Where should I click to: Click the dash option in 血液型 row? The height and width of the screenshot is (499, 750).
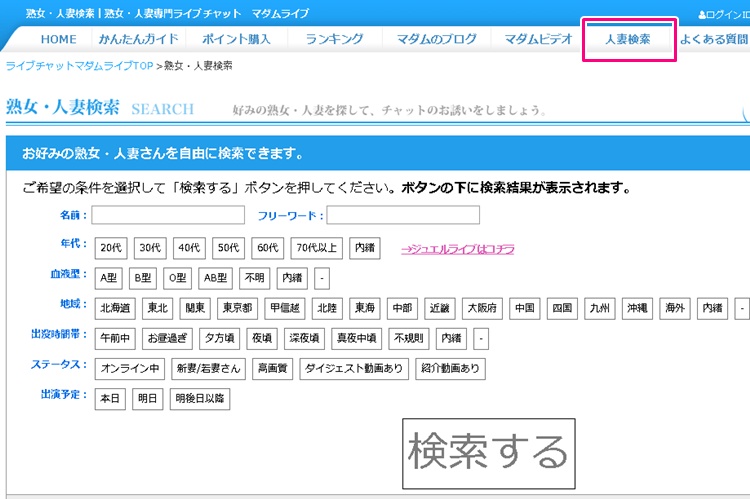(322, 278)
